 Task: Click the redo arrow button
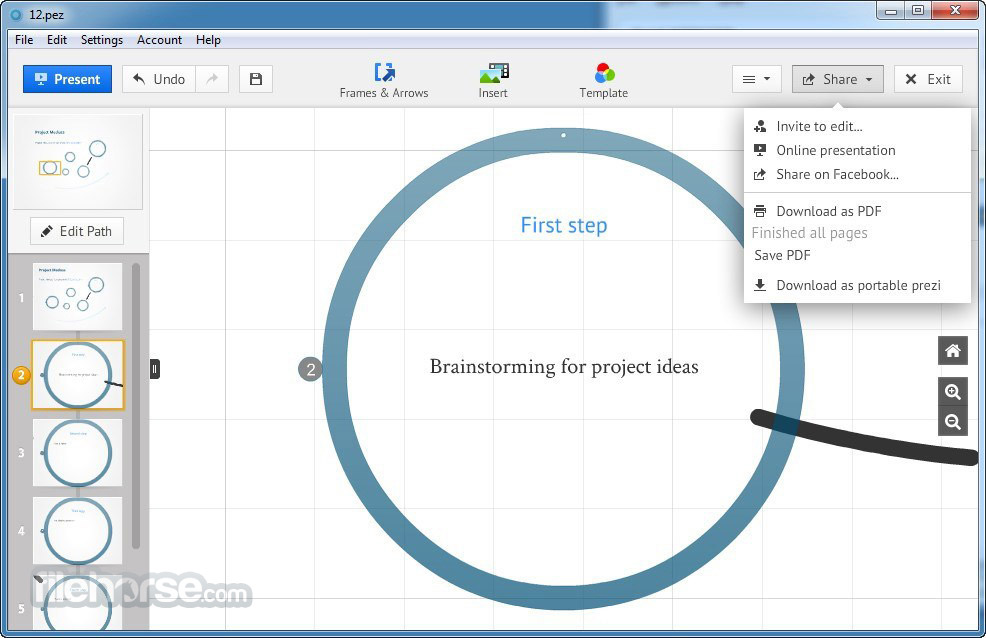(212, 79)
